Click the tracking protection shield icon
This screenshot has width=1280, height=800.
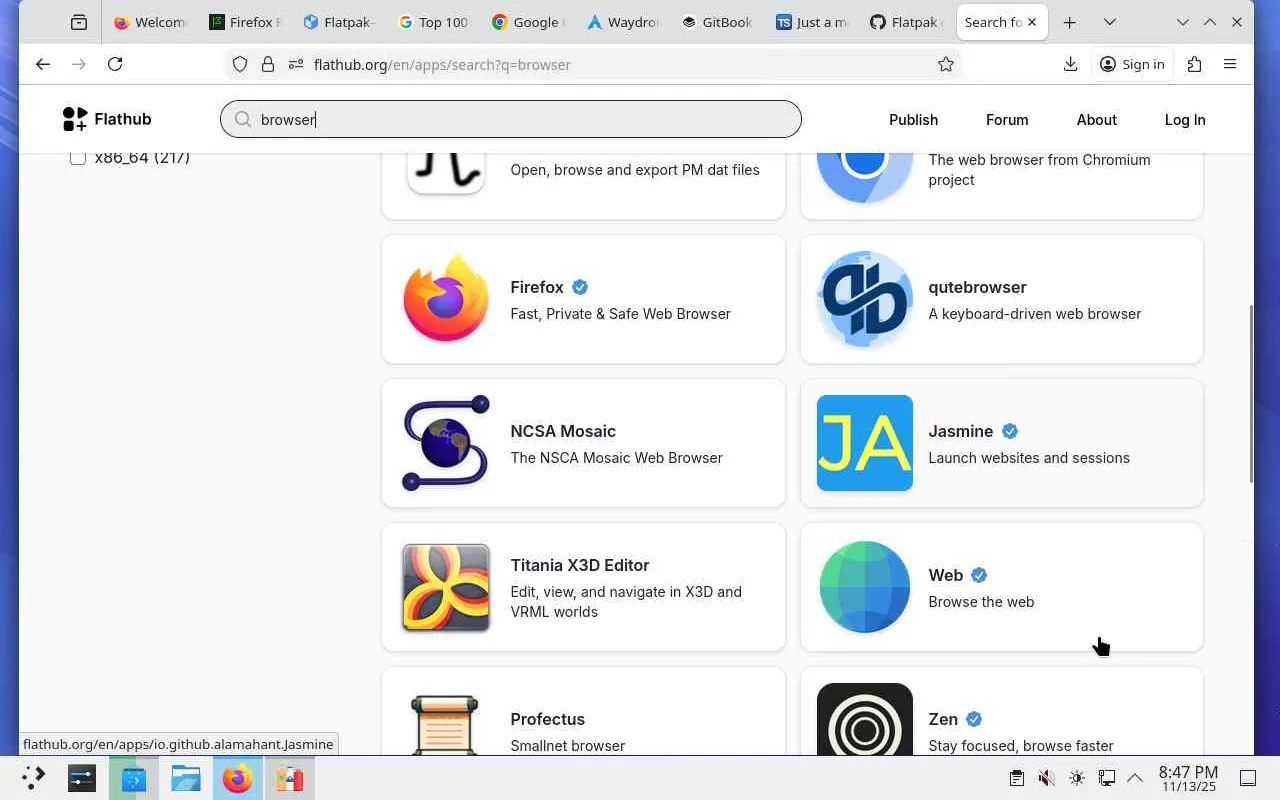coord(240,64)
